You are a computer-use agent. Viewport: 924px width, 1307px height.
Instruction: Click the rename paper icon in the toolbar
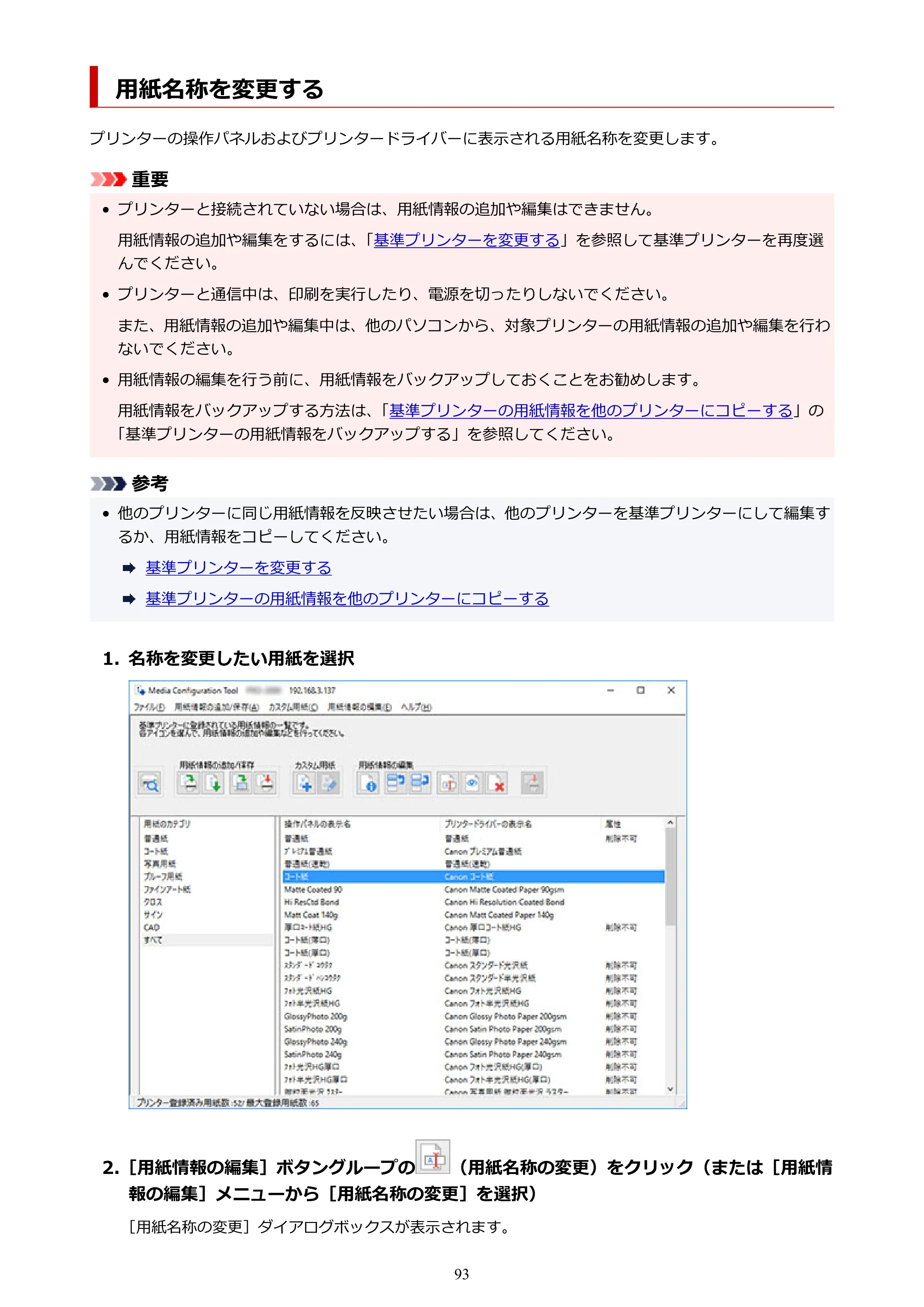448,783
